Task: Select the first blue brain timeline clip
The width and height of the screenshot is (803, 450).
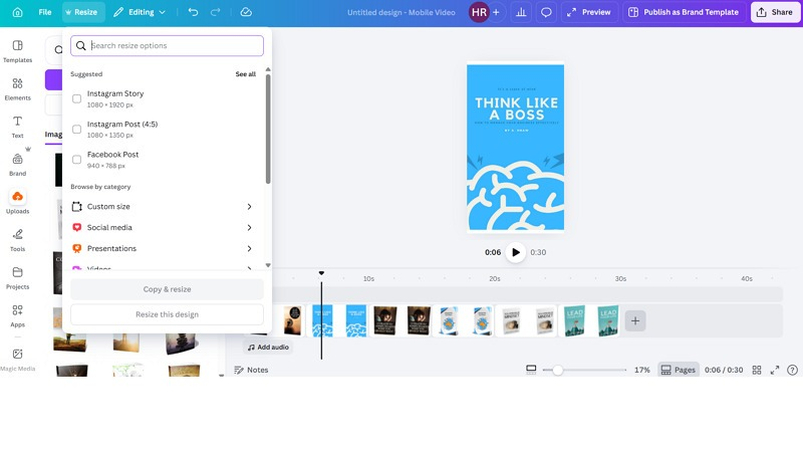Action: 323,320
